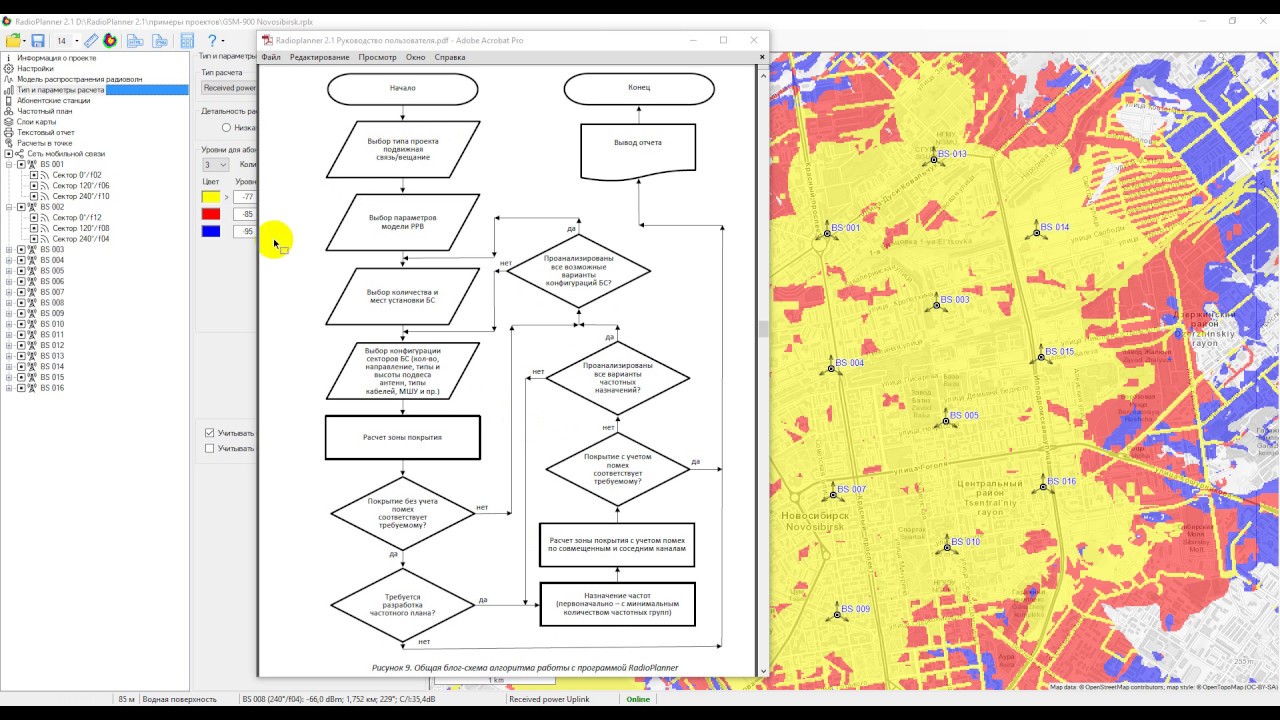Click the Acrobat vertical scrollbar thumb

(x=763, y=328)
